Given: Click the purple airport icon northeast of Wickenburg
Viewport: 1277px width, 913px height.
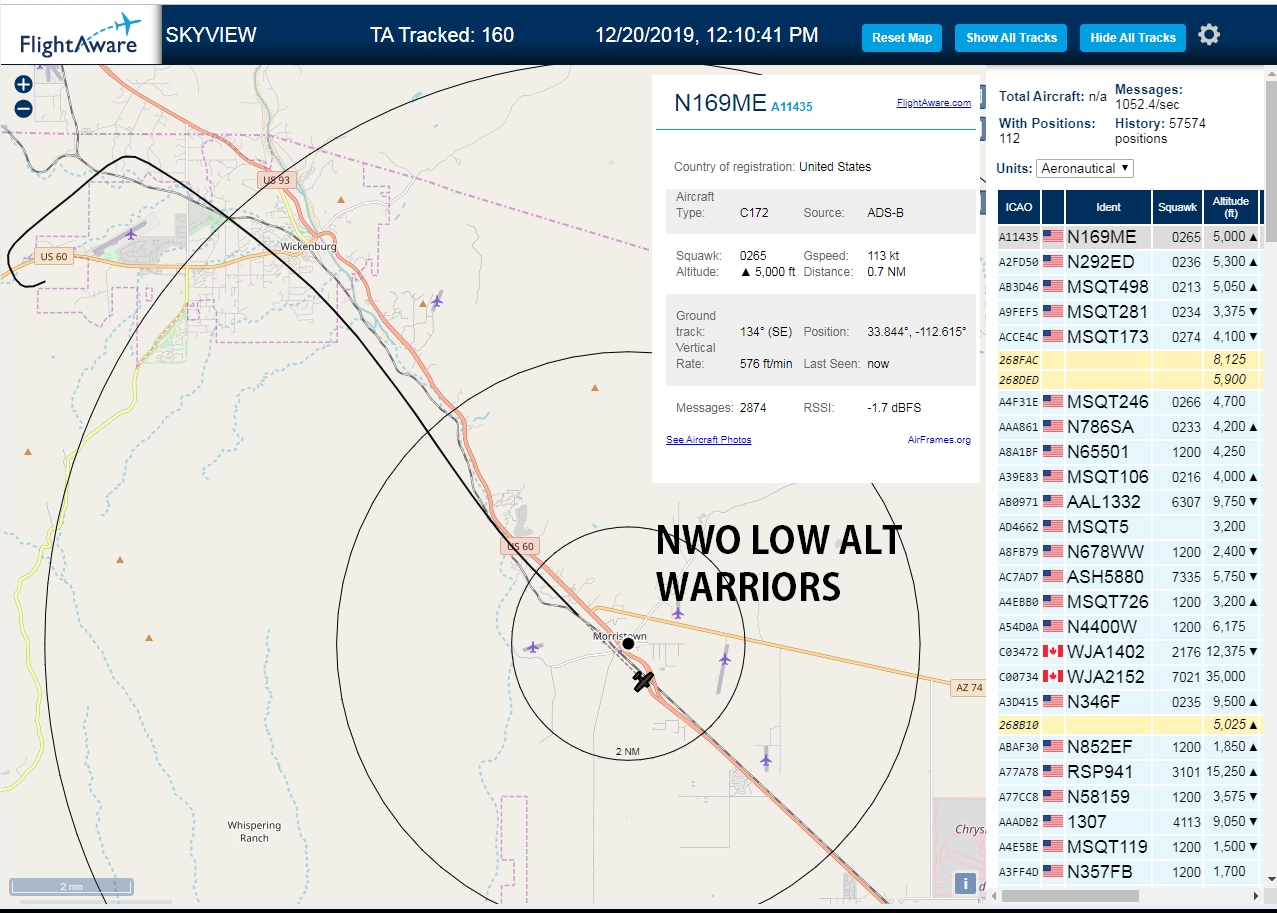Looking at the screenshot, I should [436, 300].
